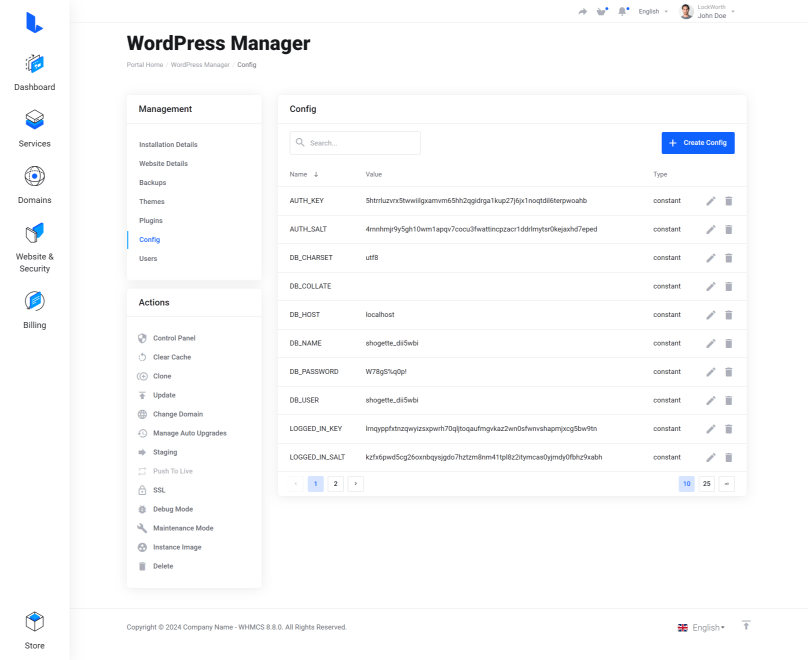
Task: Show unlimited entries per page
Action: point(727,484)
